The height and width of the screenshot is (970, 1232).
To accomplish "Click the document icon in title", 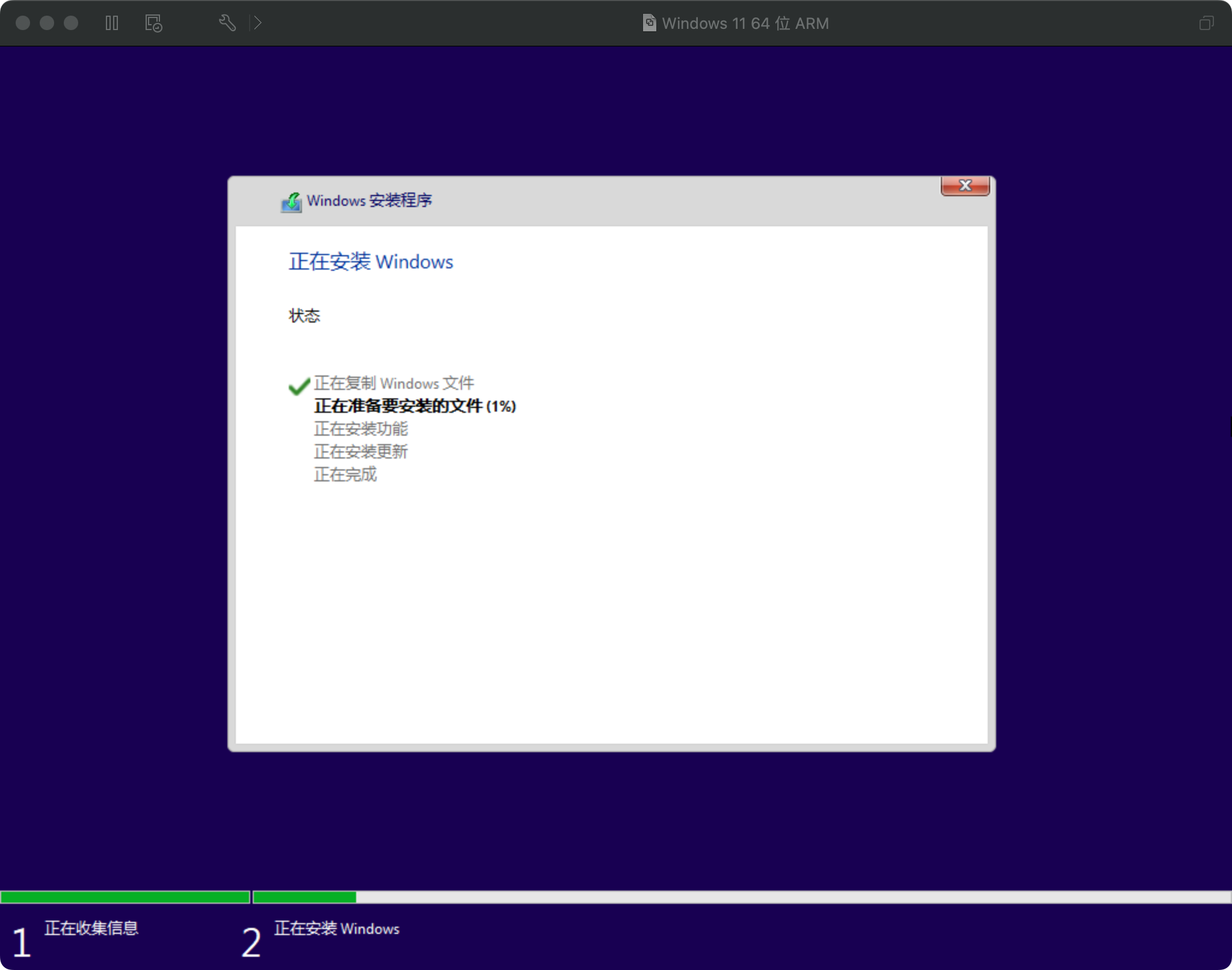I will (649, 23).
